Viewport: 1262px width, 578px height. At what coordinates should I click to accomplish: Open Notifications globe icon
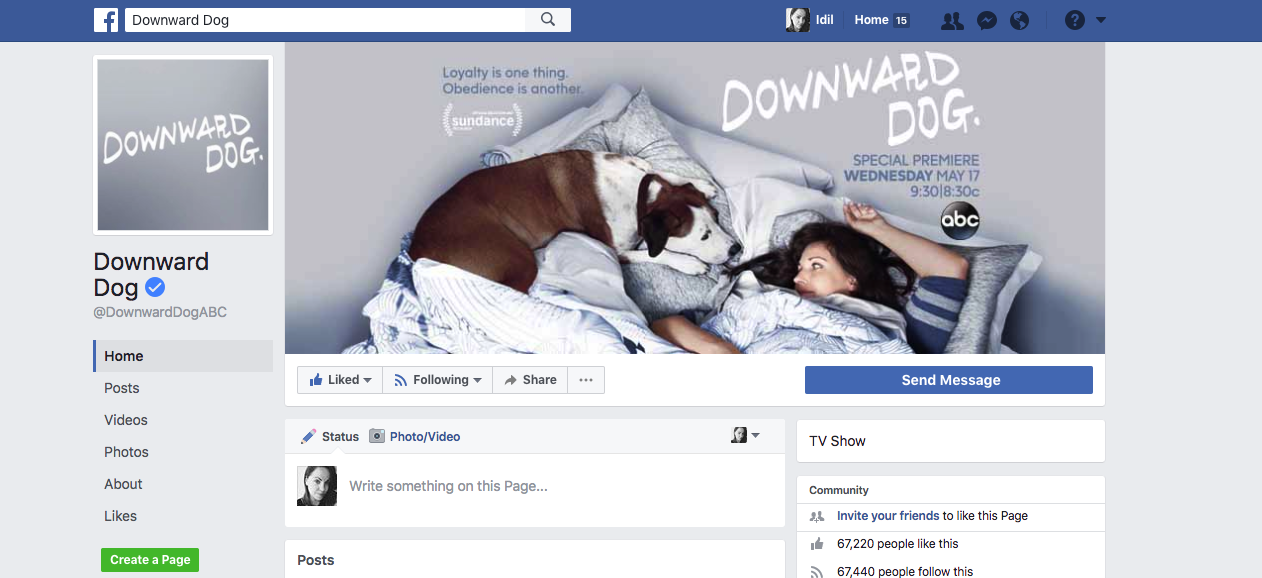click(x=1019, y=20)
